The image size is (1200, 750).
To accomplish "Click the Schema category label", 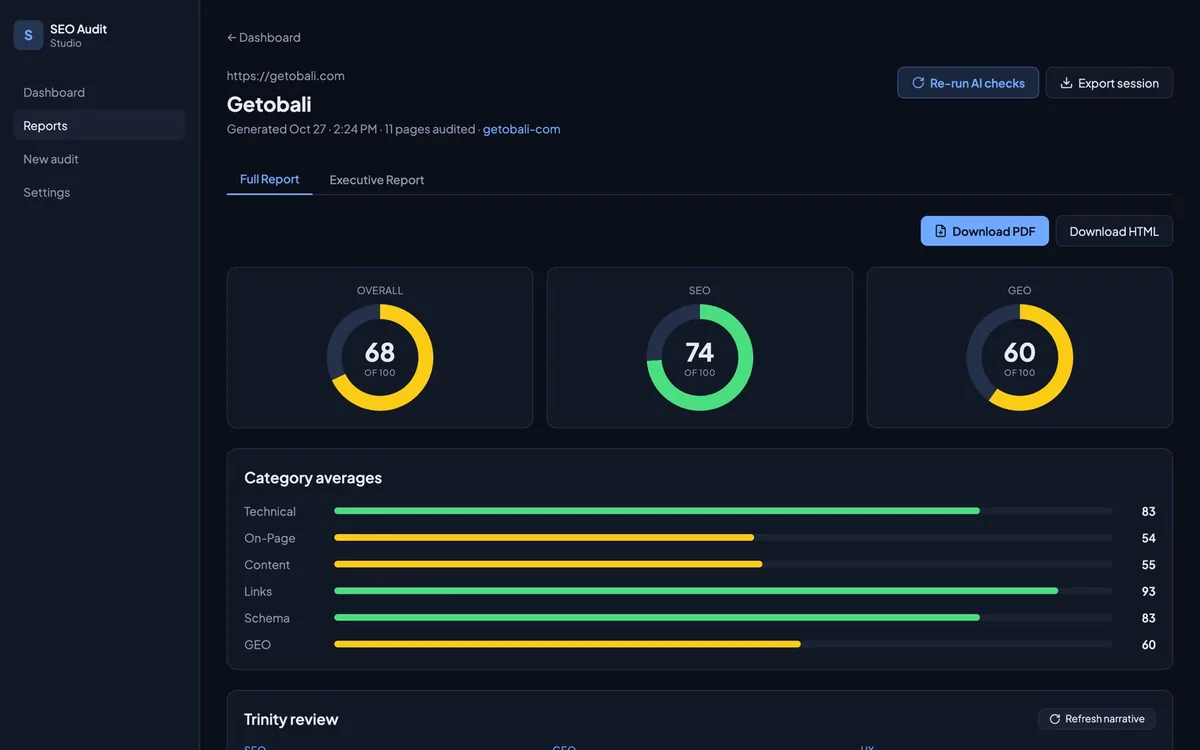I will [x=267, y=618].
